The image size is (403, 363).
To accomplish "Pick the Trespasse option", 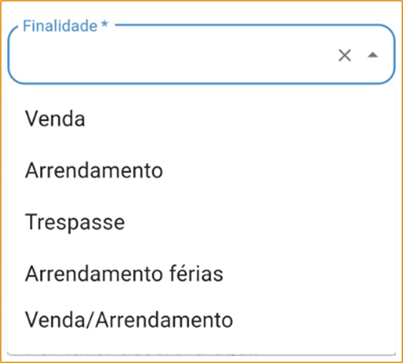I will pyautogui.click(x=201, y=222).
